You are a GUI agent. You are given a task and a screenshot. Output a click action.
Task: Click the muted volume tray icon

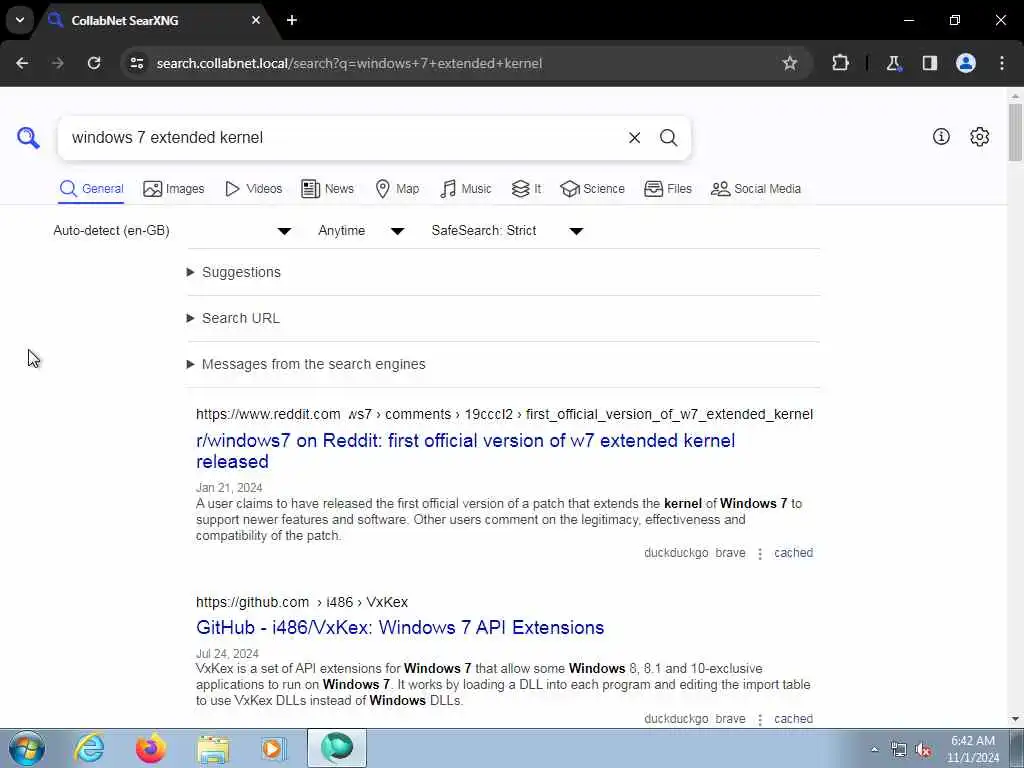click(923, 750)
